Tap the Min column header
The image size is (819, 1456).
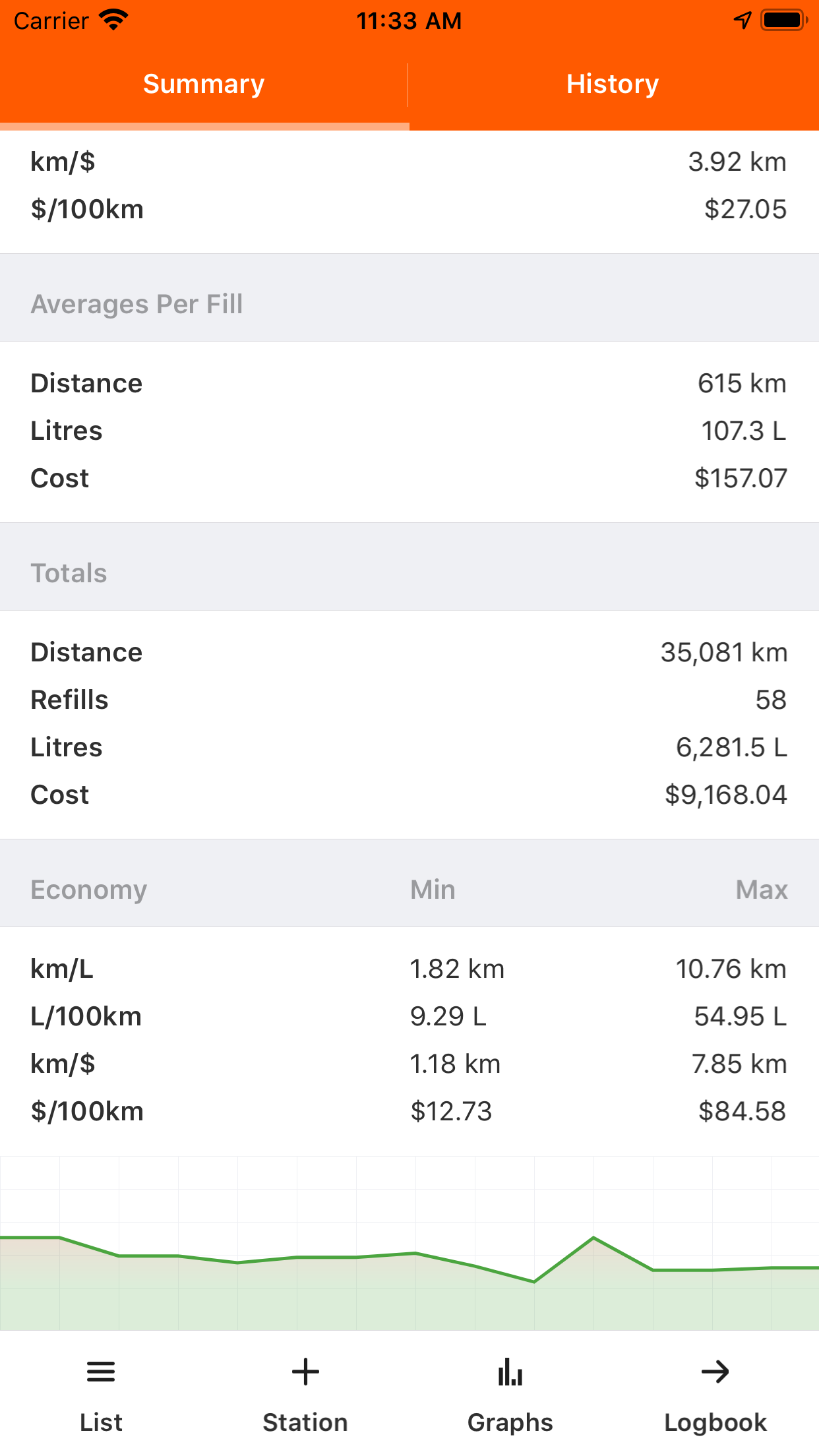click(x=433, y=890)
